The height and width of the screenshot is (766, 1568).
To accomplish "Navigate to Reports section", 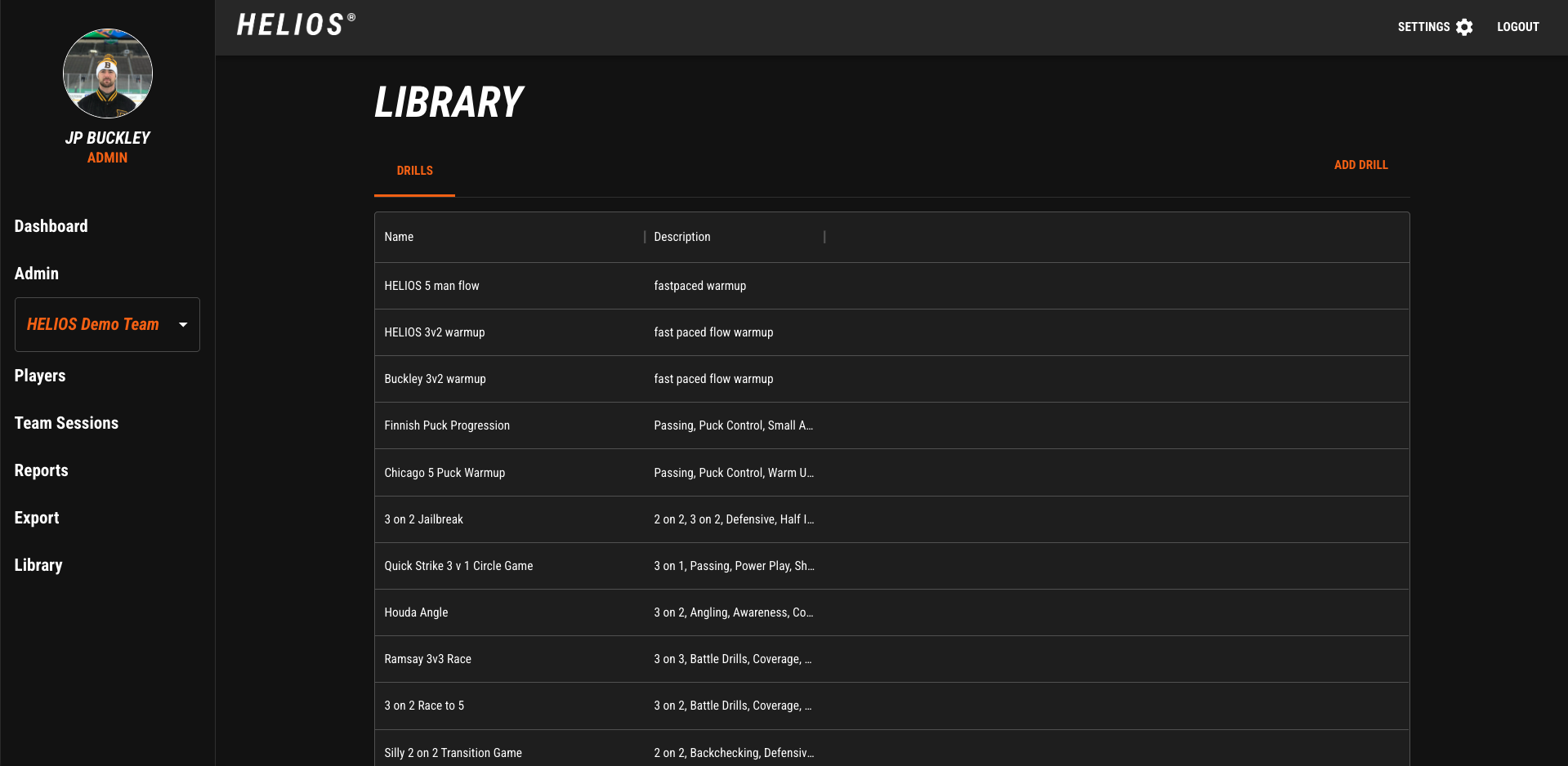I will pos(41,470).
